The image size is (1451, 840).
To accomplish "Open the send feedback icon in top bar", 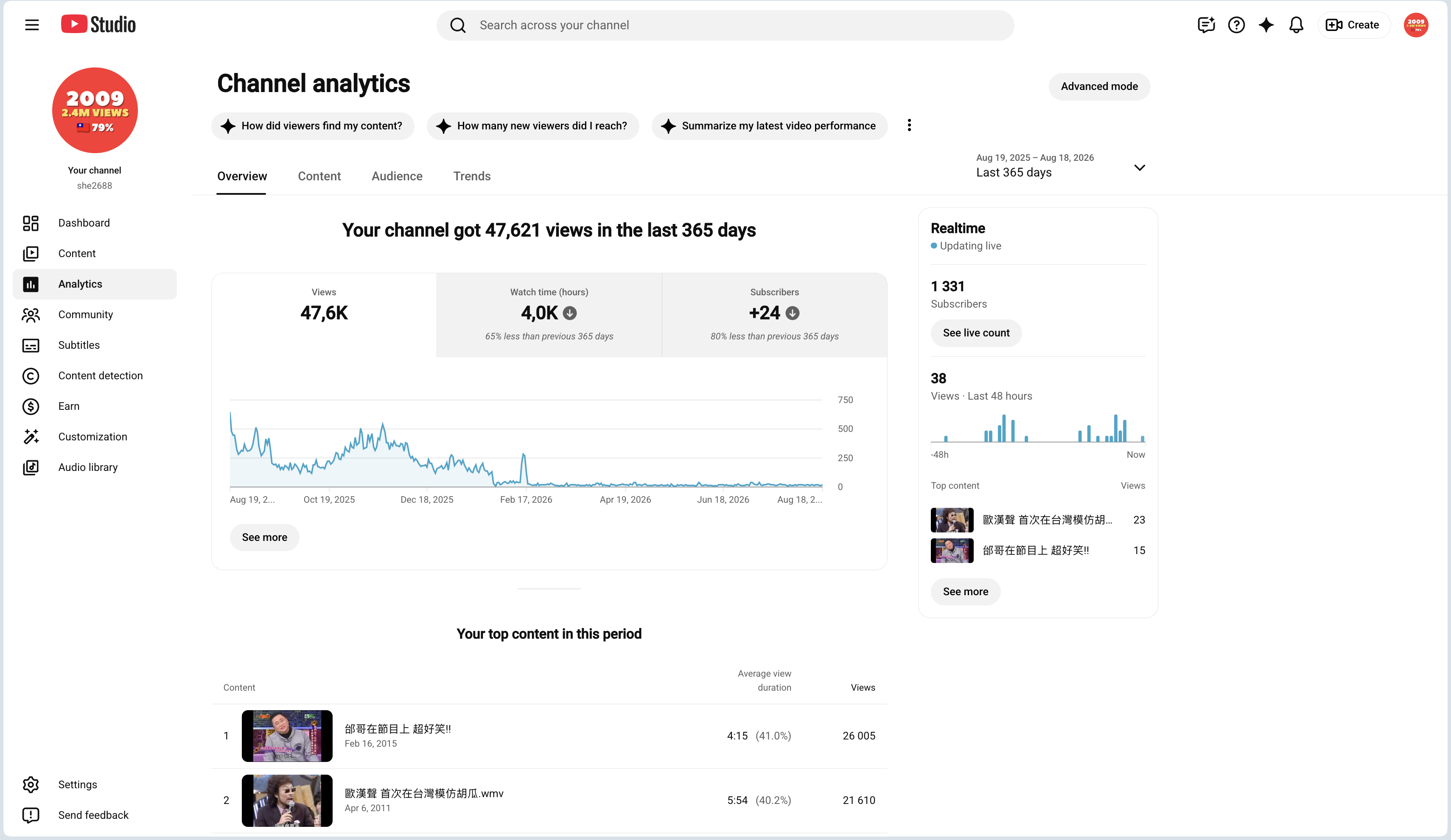I will coord(1206,25).
